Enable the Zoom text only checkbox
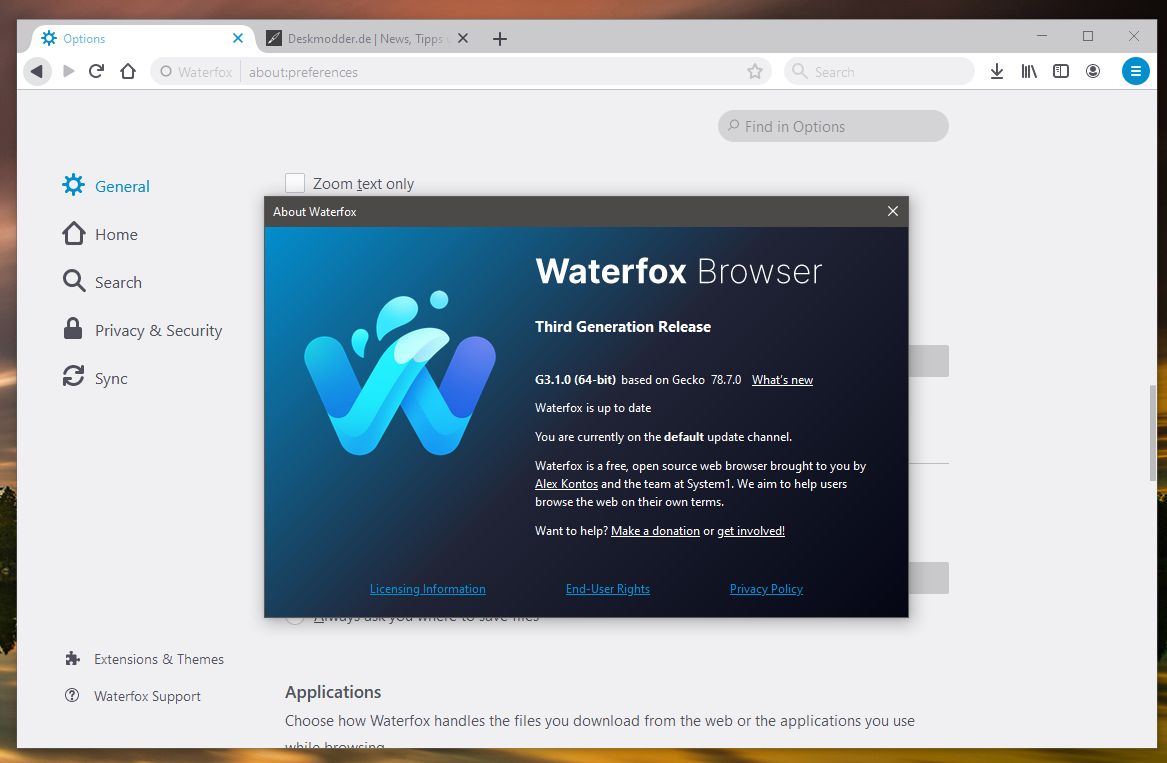This screenshot has width=1167, height=763. (295, 183)
